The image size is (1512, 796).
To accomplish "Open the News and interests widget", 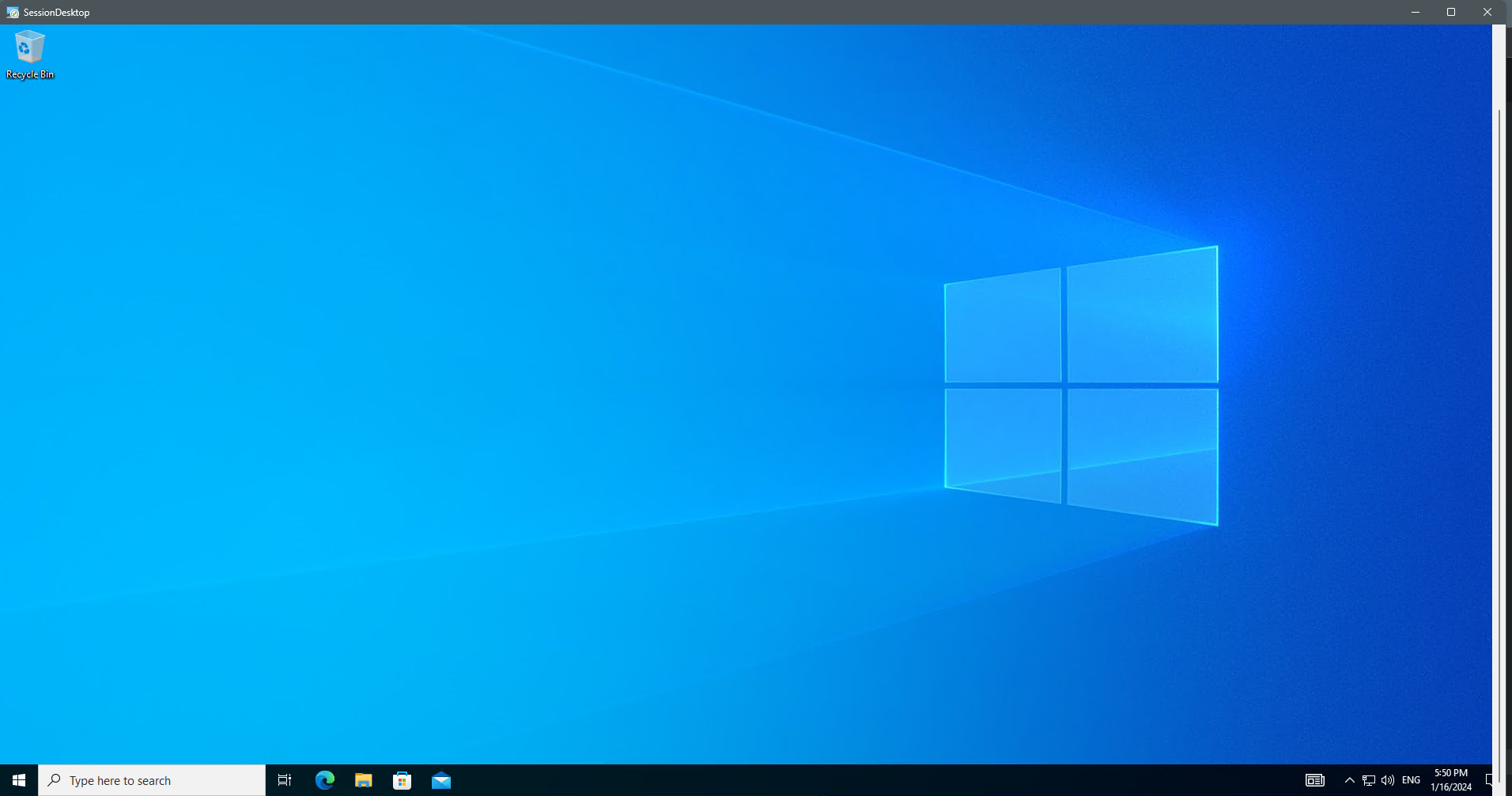I will click(x=1314, y=780).
